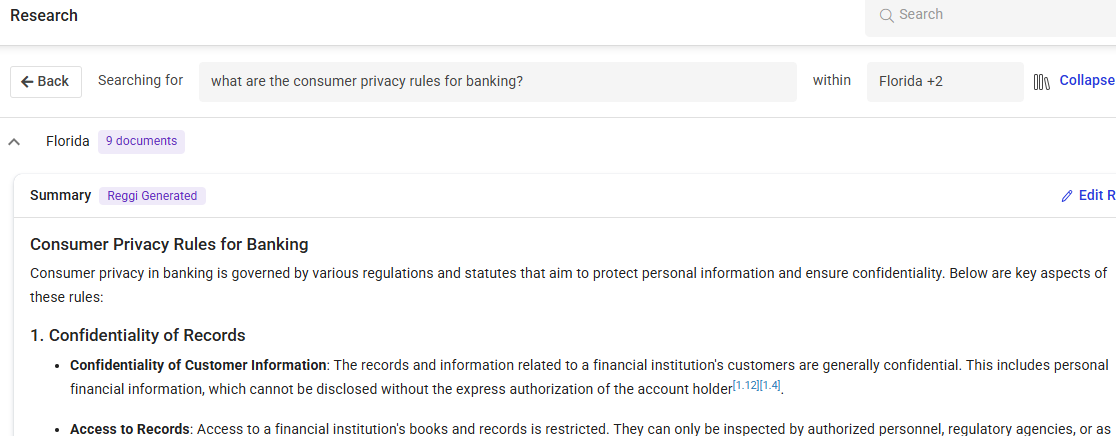Open the 9 documents badge
Screen dimensions: 1116x436
click(x=141, y=142)
